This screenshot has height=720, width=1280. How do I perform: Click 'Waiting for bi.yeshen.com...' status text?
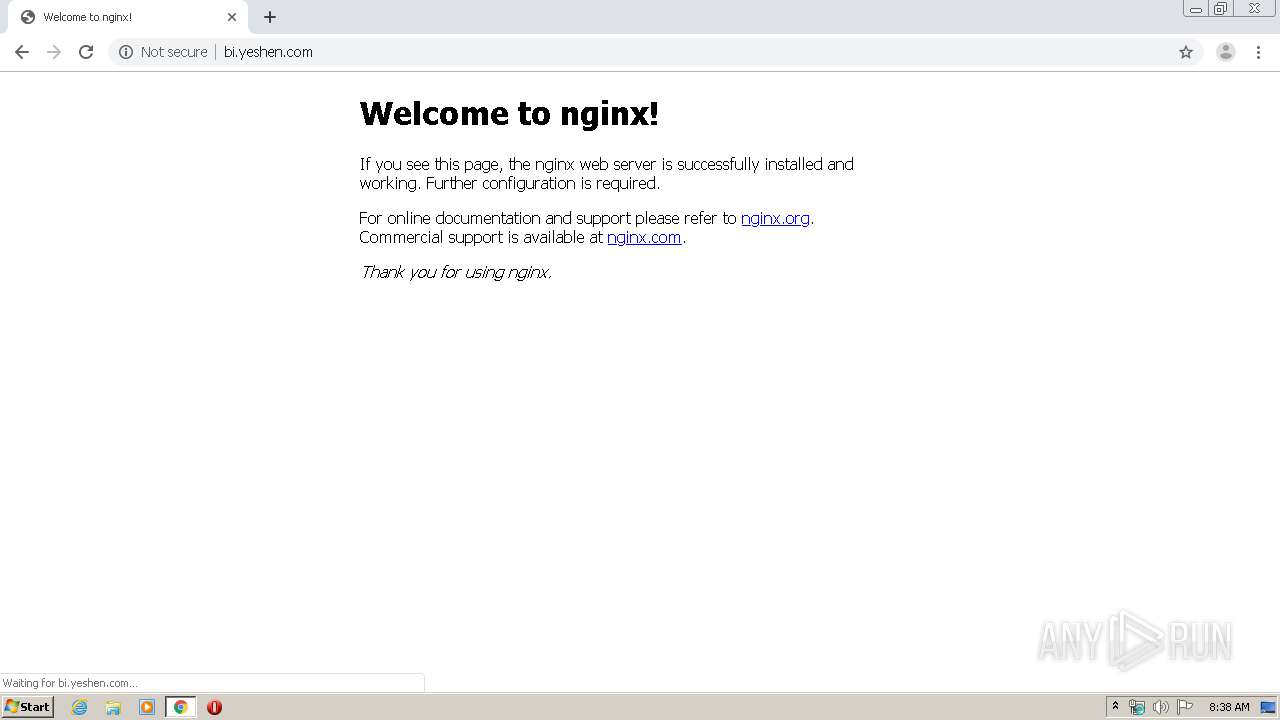[x=70, y=683]
